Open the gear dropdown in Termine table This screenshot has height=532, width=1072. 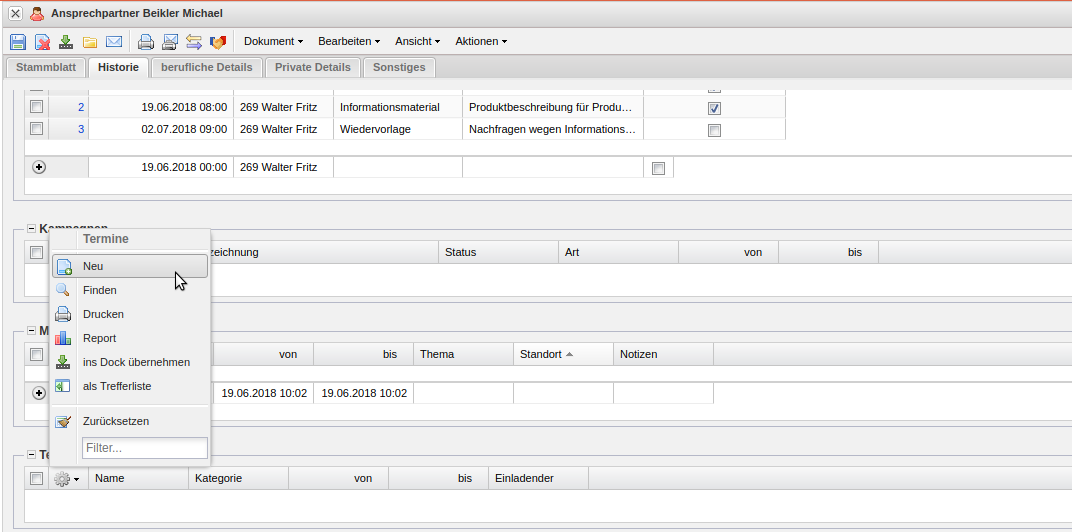point(67,479)
